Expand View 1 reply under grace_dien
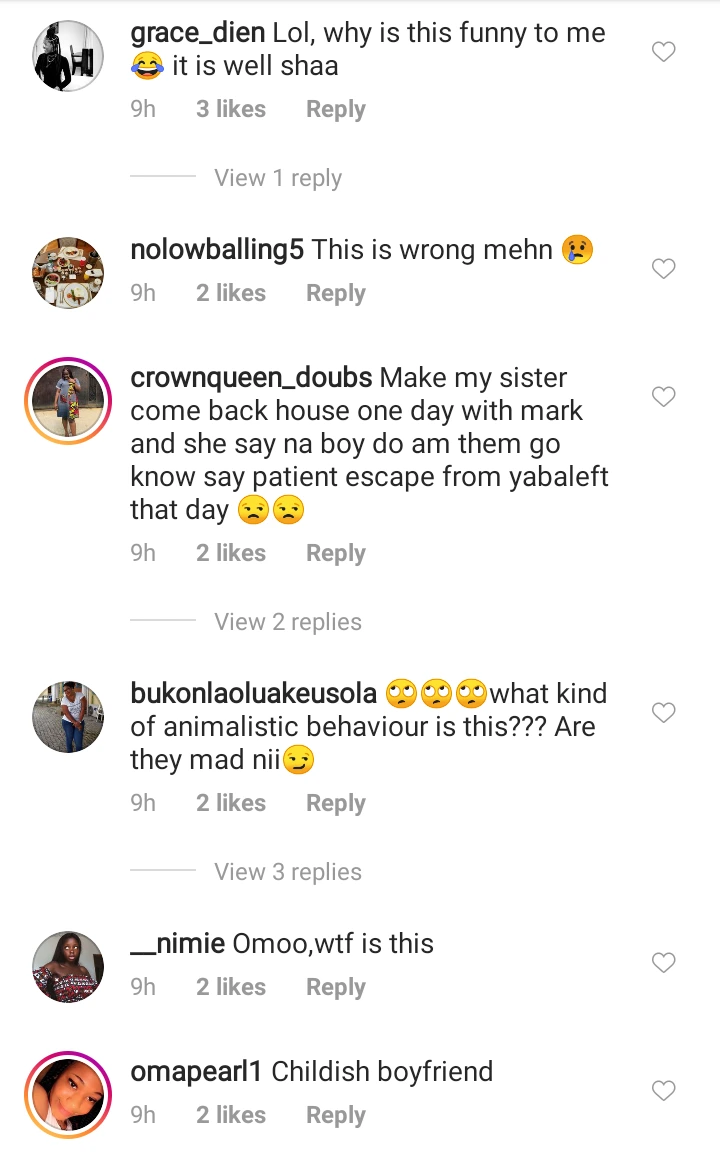This screenshot has width=720, height=1168. click(x=277, y=178)
